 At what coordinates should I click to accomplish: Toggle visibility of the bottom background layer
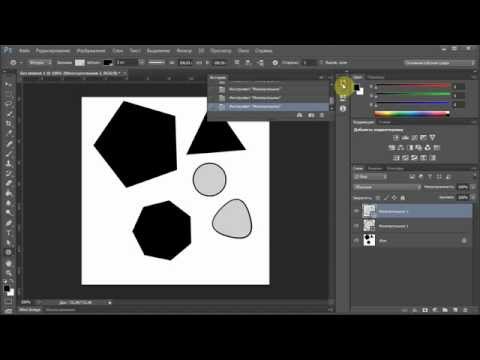(x=356, y=240)
